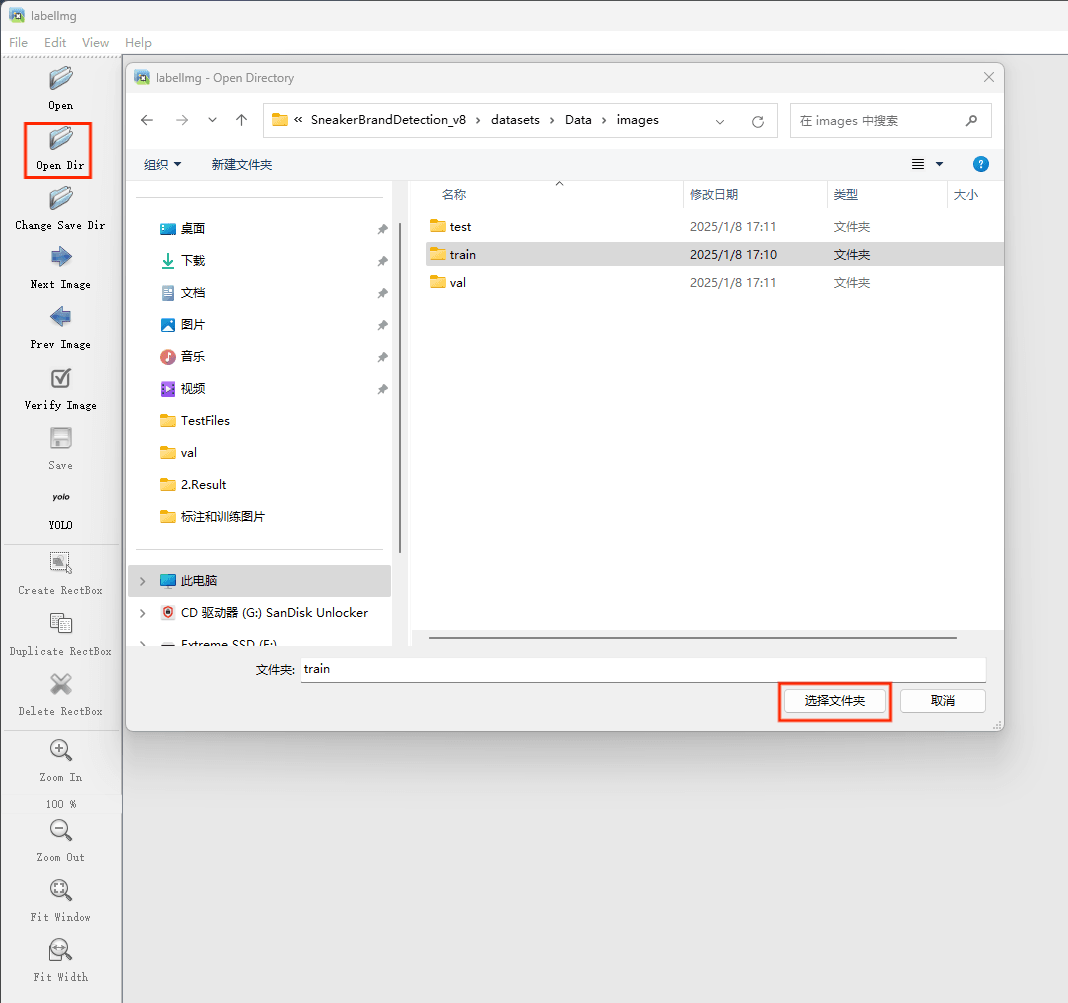Viewport: 1068px width, 1003px height.
Task: Select the val folder in file list
Action: coord(457,283)
